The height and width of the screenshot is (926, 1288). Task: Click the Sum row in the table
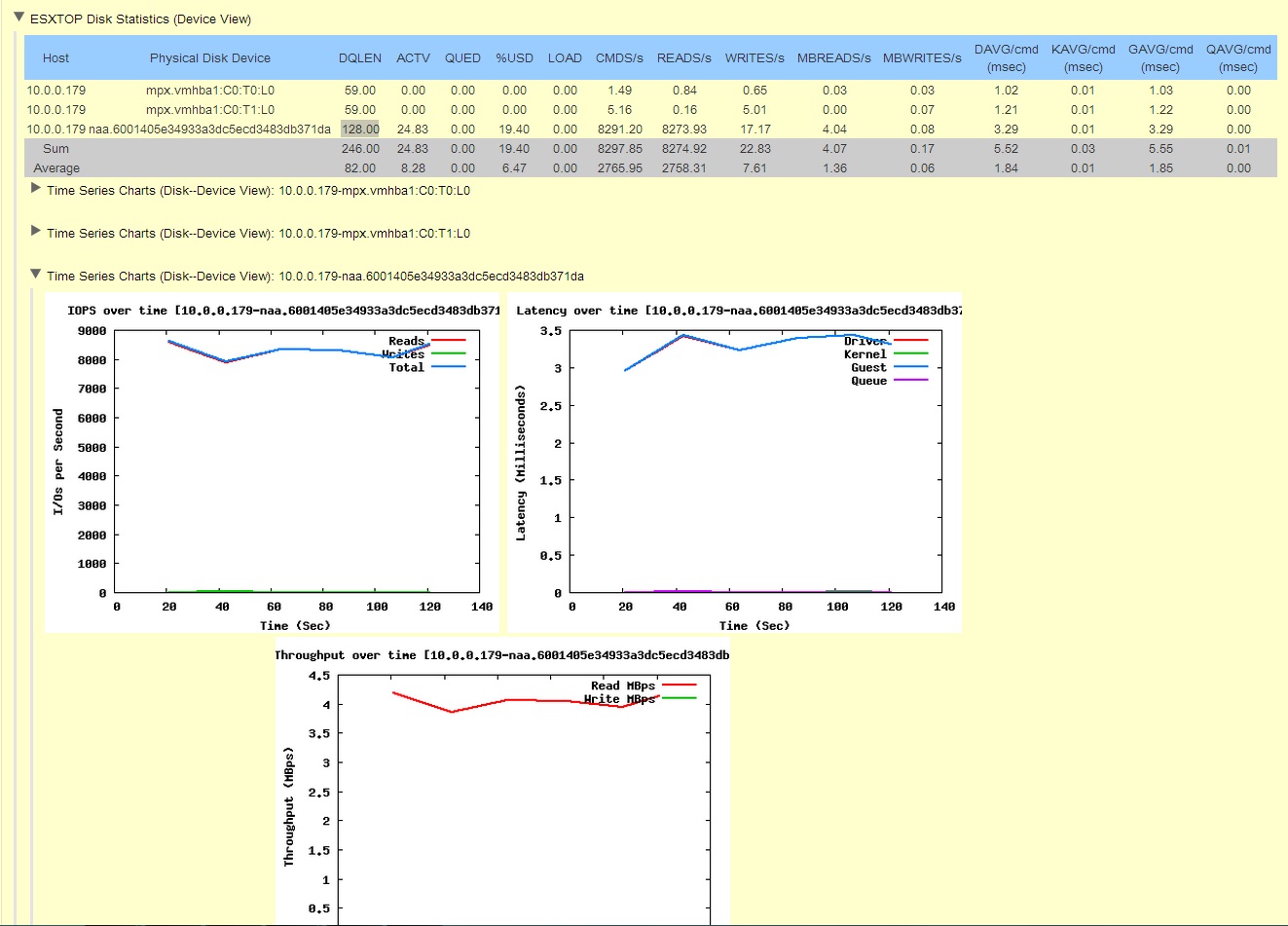click(x=55, y=148)
